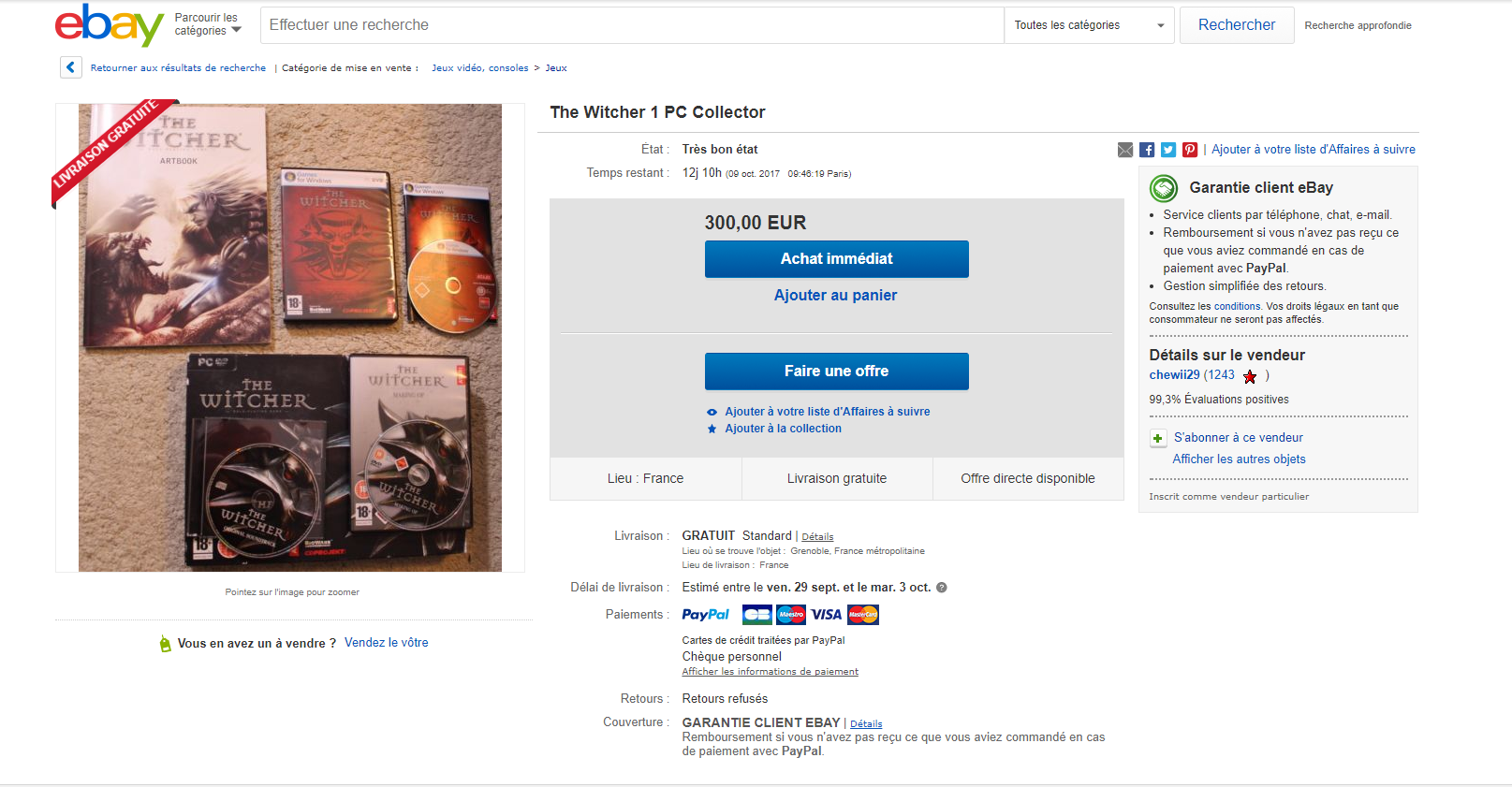Click the green plus icon to follow seller
The image size is (1512, 787).
pos(1158,438)
